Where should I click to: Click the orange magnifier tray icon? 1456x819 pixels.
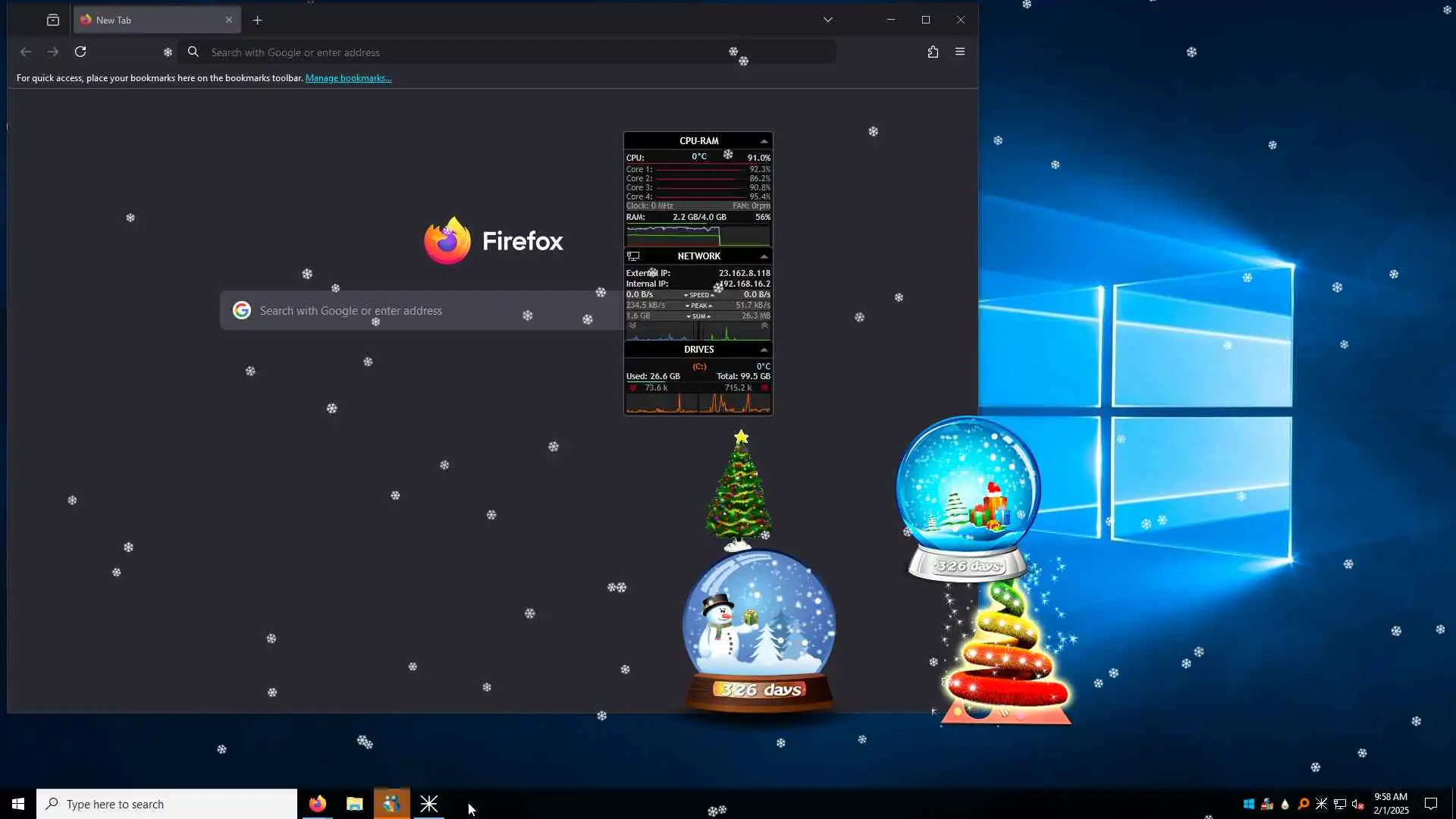1304,804
